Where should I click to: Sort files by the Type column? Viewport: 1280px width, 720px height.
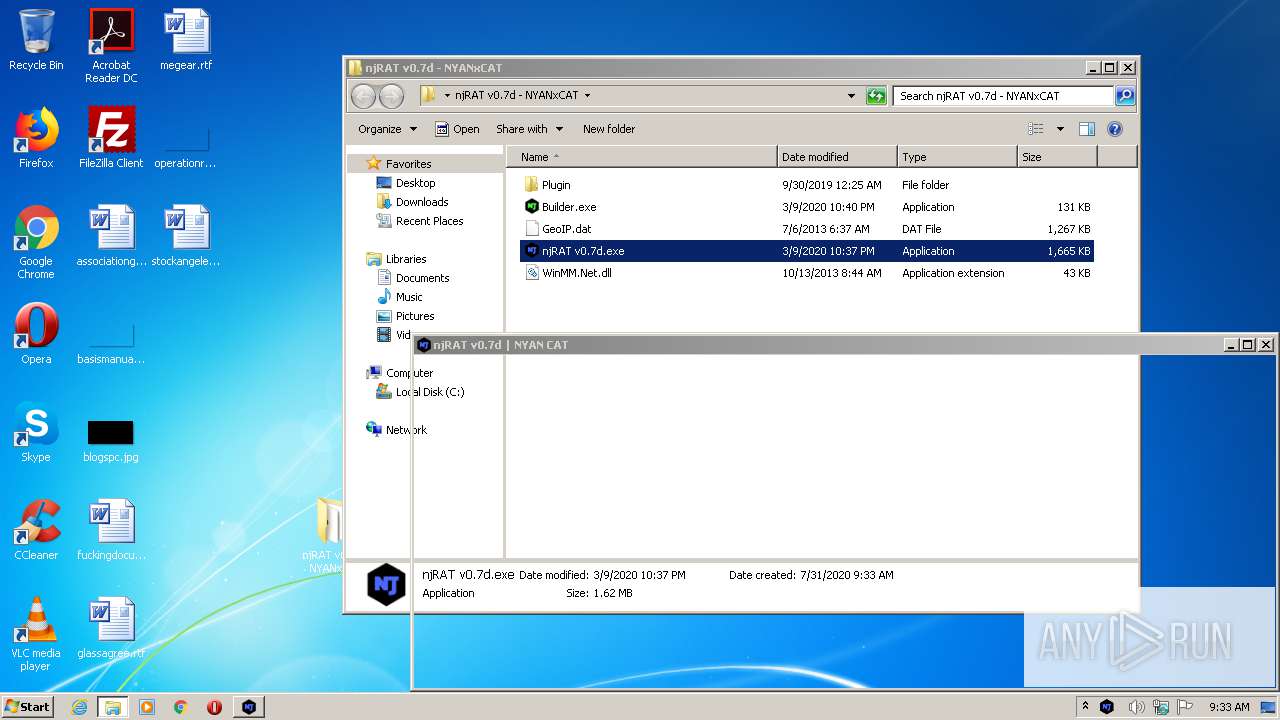957,157
